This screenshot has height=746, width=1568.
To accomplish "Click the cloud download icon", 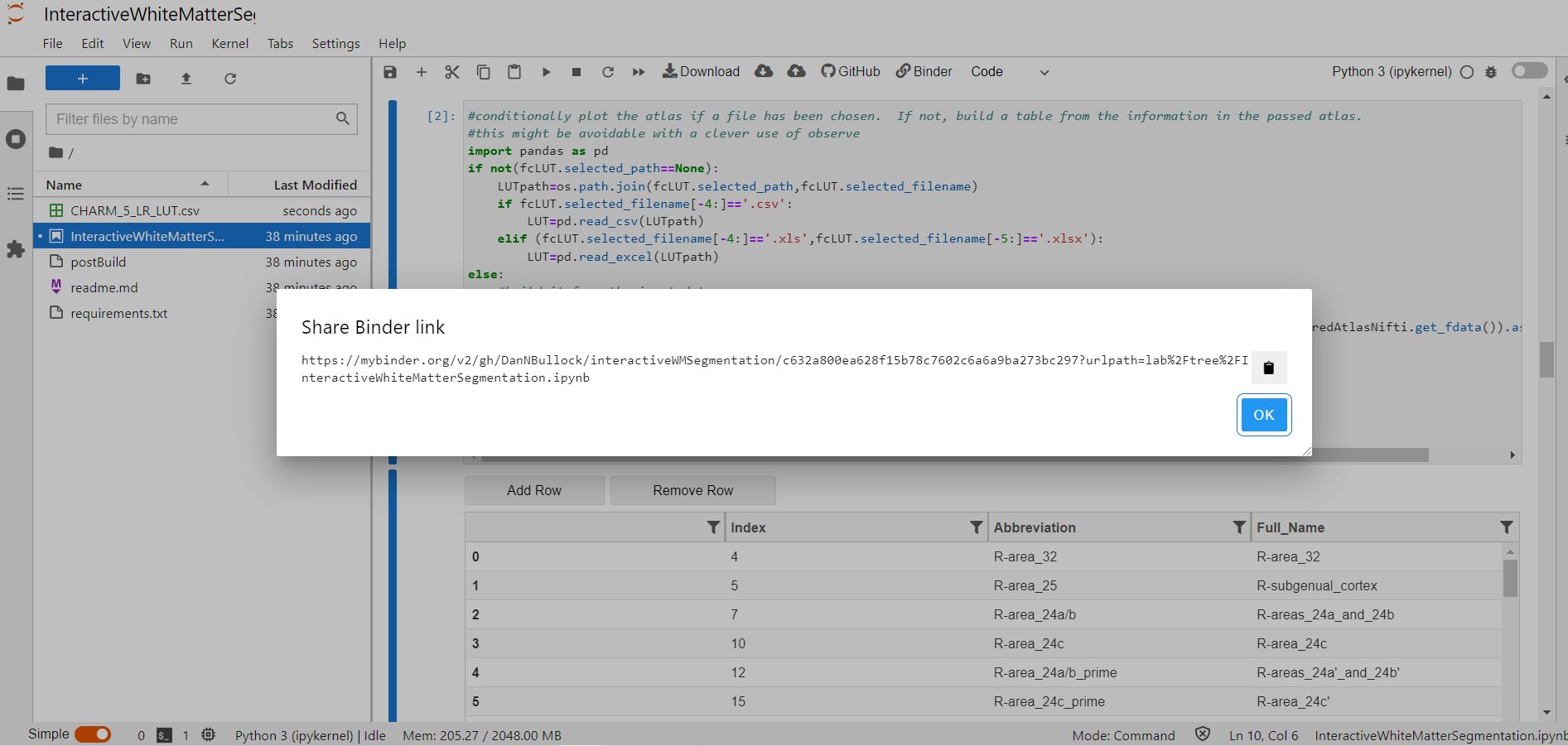I will (x=764, y=71).
